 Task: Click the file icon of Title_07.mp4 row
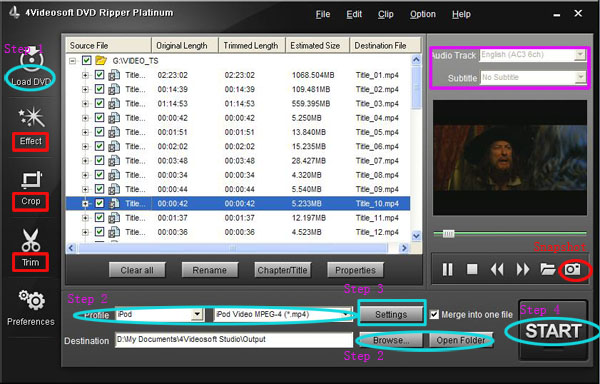(114, 161)
